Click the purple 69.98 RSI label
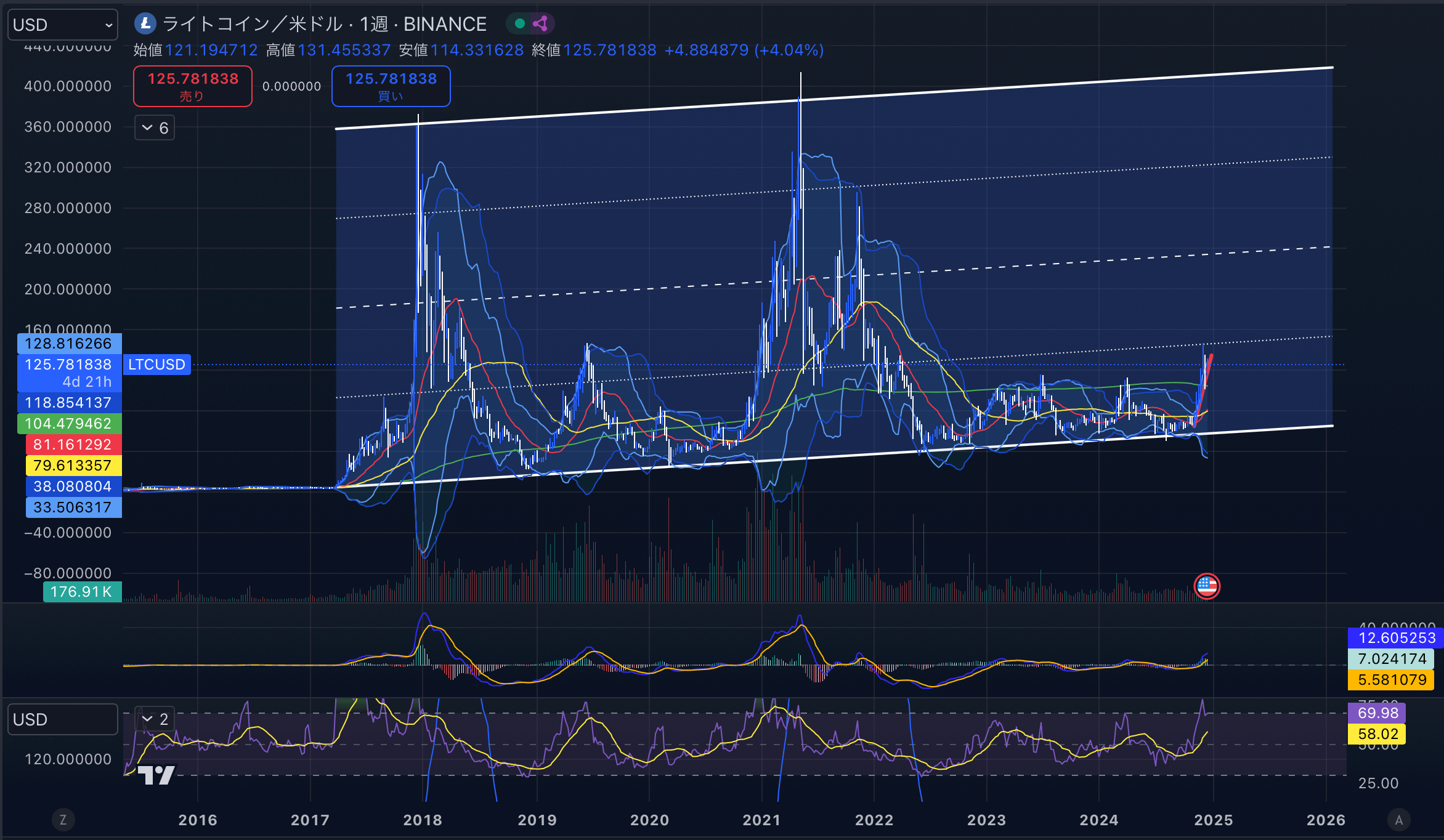This screenshot has height=840, width=1444. pyautogui.click(x=1377, y=713)
